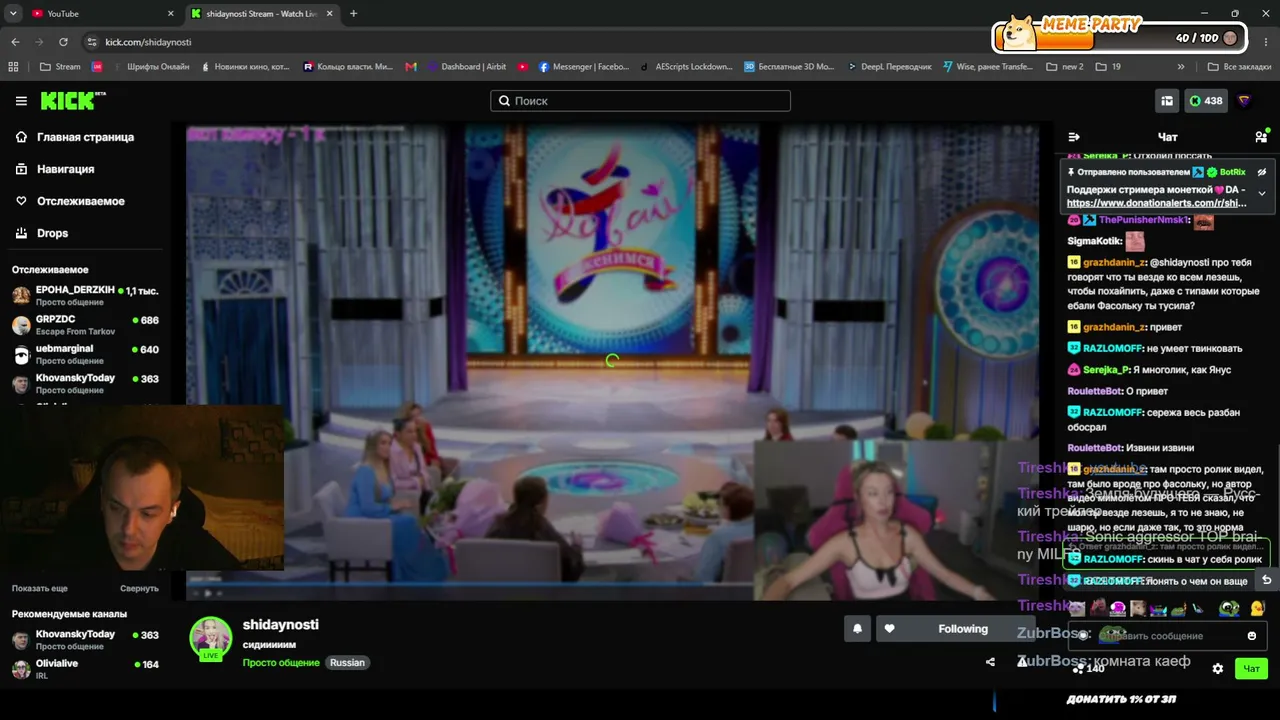Open the Stream bookmarks folder
This screenshot has height=720, width=1280.
60,67
